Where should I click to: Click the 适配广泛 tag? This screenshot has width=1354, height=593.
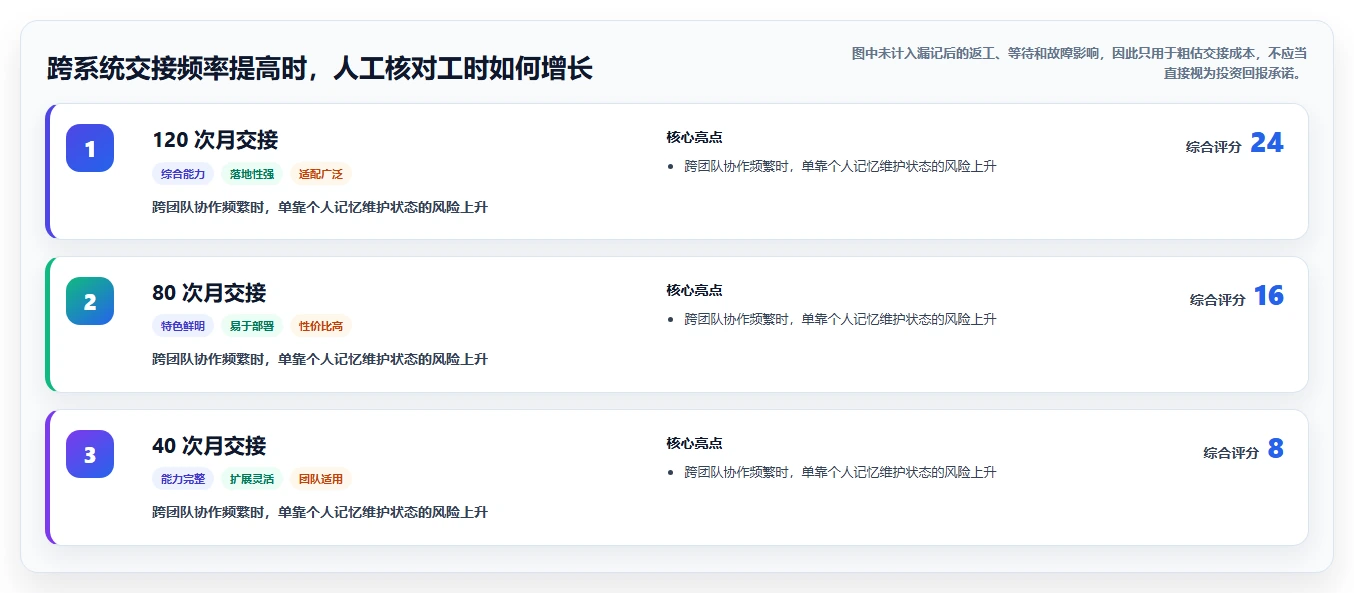[321, 174]
